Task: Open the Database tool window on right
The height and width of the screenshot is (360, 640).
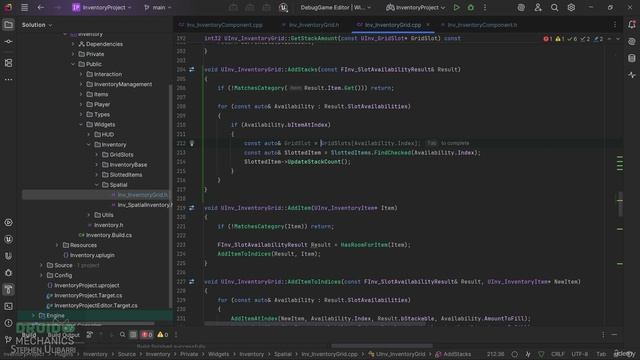Action: click(632, 58)
